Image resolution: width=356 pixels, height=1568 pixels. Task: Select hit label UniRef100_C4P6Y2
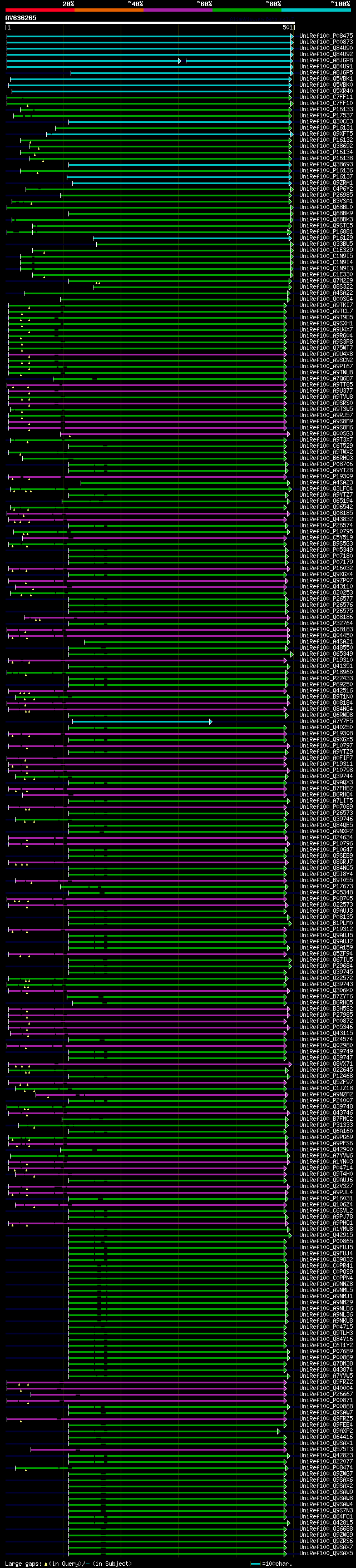[x=326, y=189]
